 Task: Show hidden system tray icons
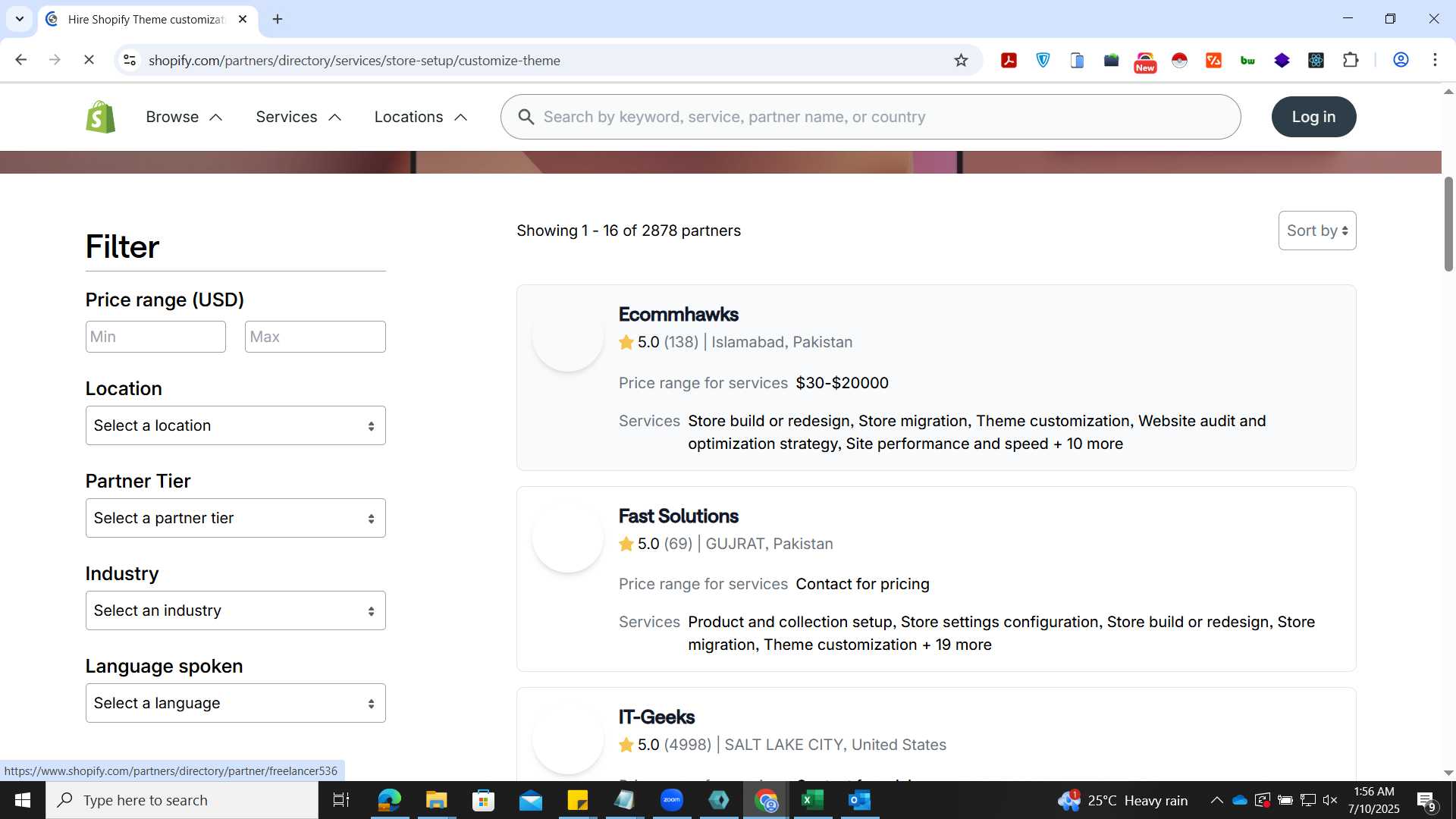click(x=1216, y=800)
